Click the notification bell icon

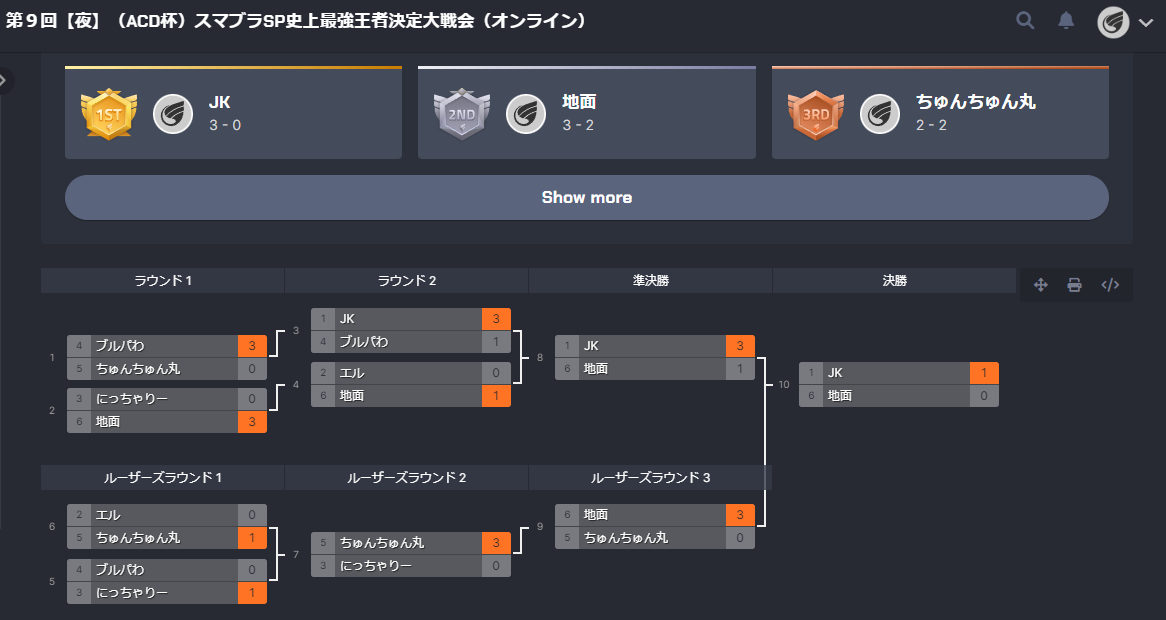[x=1064, y=19]
